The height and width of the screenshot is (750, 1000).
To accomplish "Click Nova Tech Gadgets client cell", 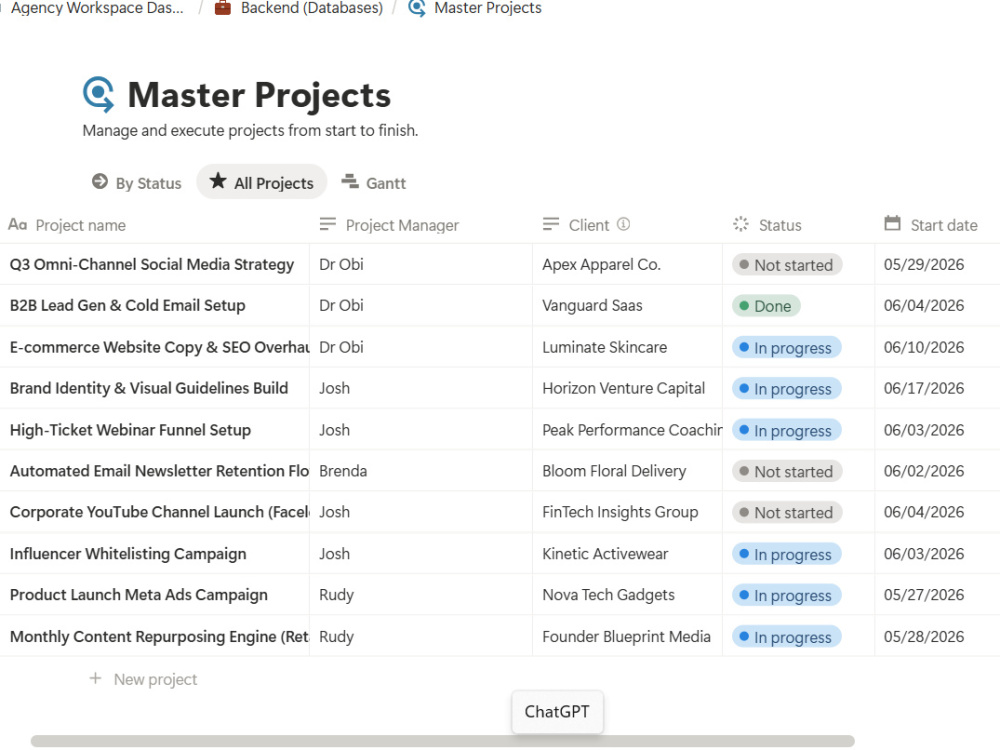I will [628, 594].
